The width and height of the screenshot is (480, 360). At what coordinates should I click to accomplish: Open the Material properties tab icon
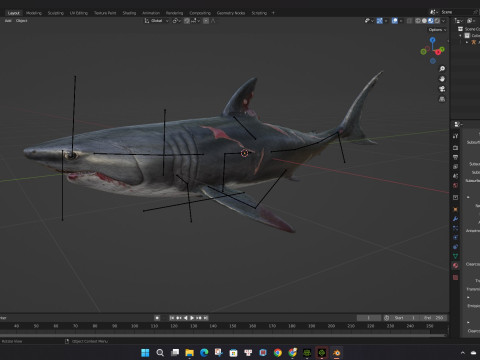click(x=456, y=265)
